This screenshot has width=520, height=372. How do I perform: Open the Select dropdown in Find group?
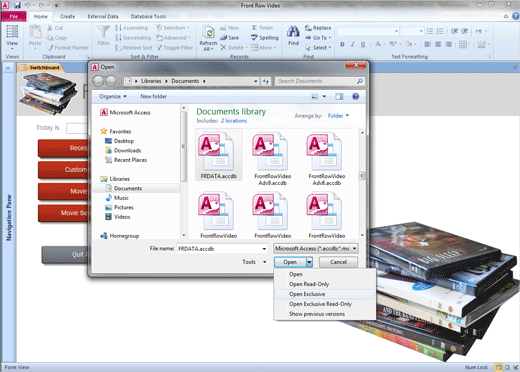pos(318,48)
